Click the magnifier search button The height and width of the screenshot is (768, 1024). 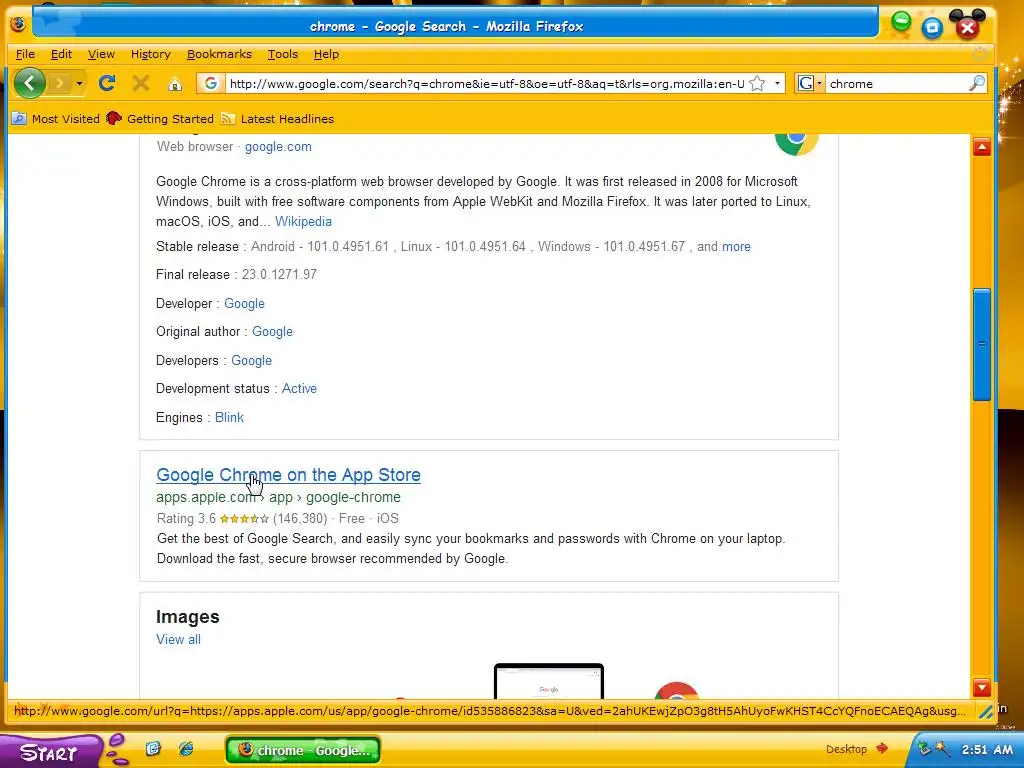977,83
